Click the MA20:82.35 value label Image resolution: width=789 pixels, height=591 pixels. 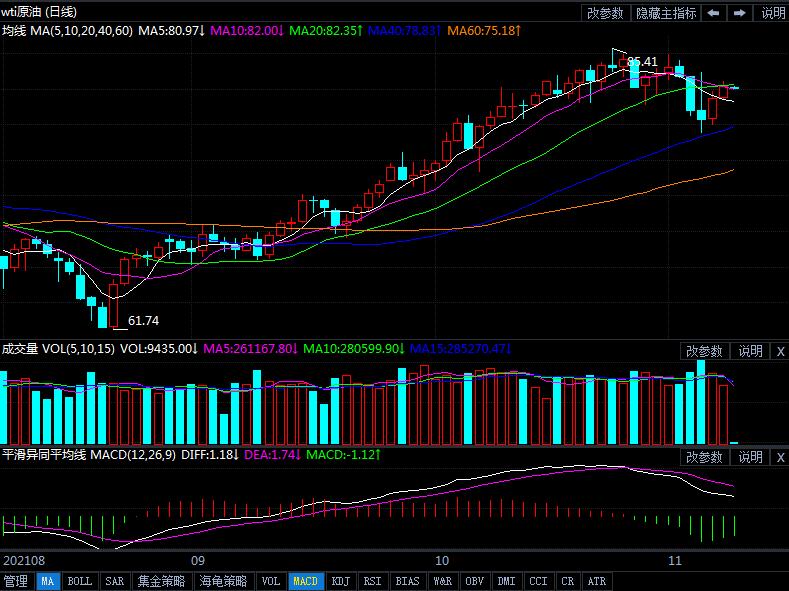point(326,31)
